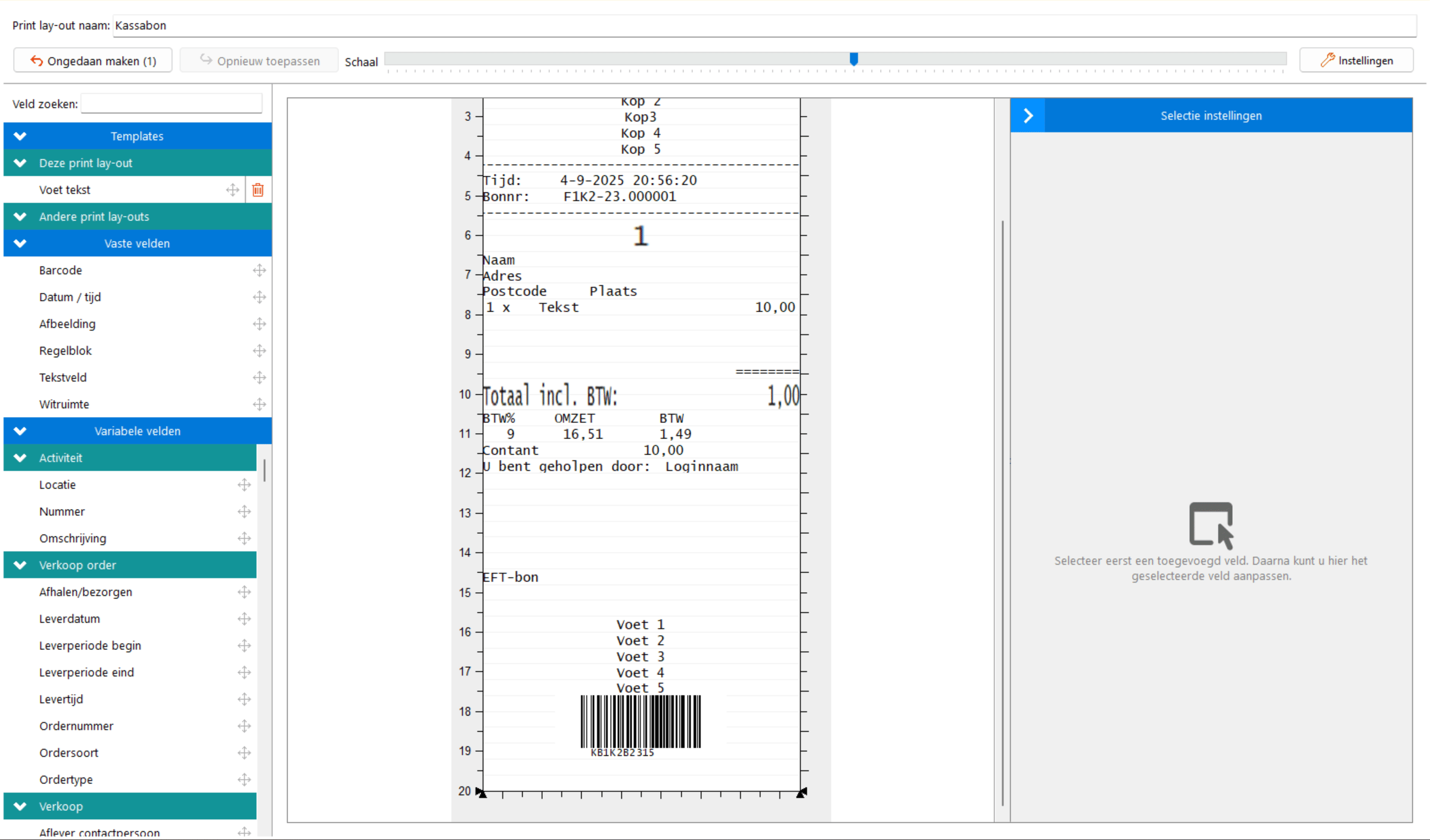The height and width of the screenshot is (840, 1430).
Task: Click the red trash icon beside Voet tekst
Action: coord(257,190)
